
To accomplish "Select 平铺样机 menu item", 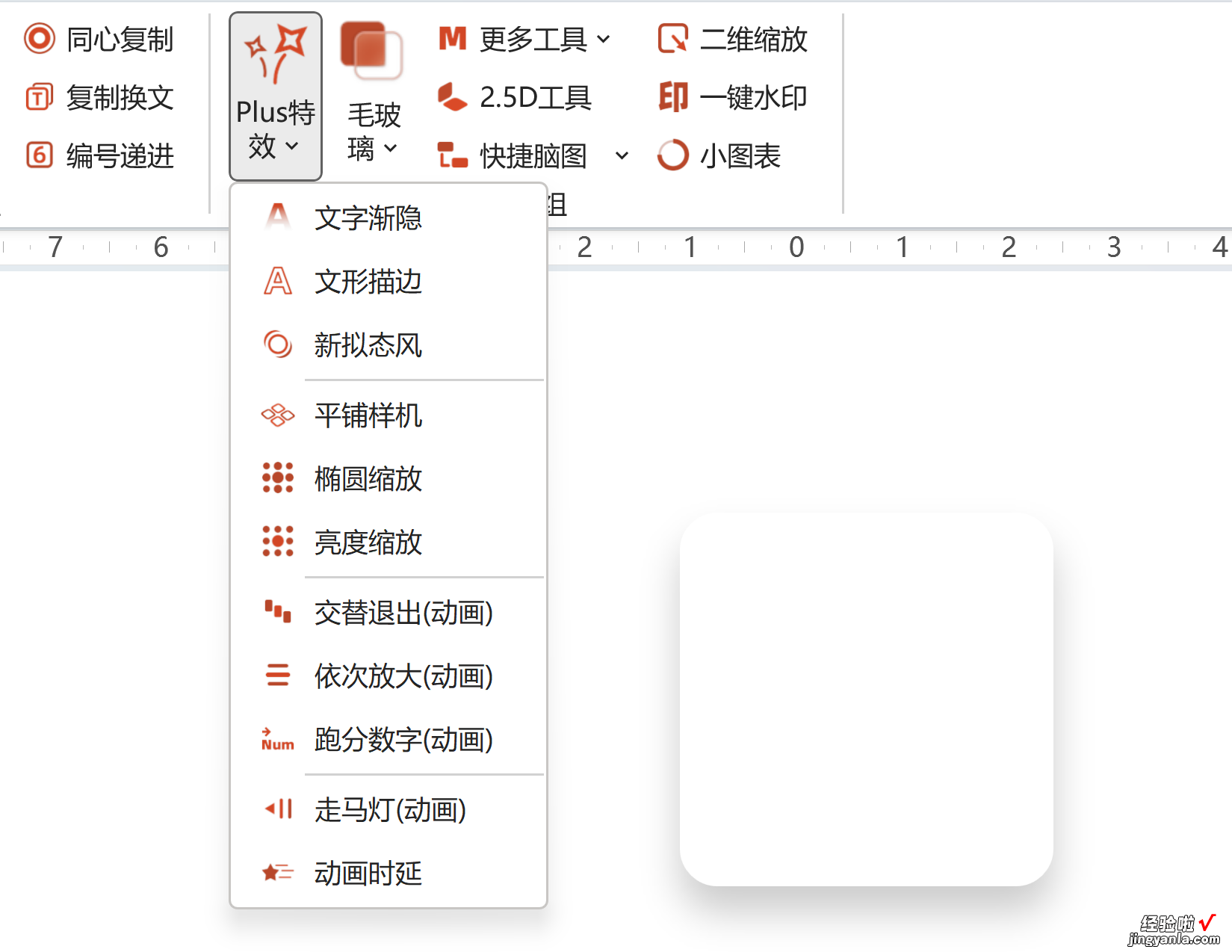I will pyautogui.click(x=389, y=415).
